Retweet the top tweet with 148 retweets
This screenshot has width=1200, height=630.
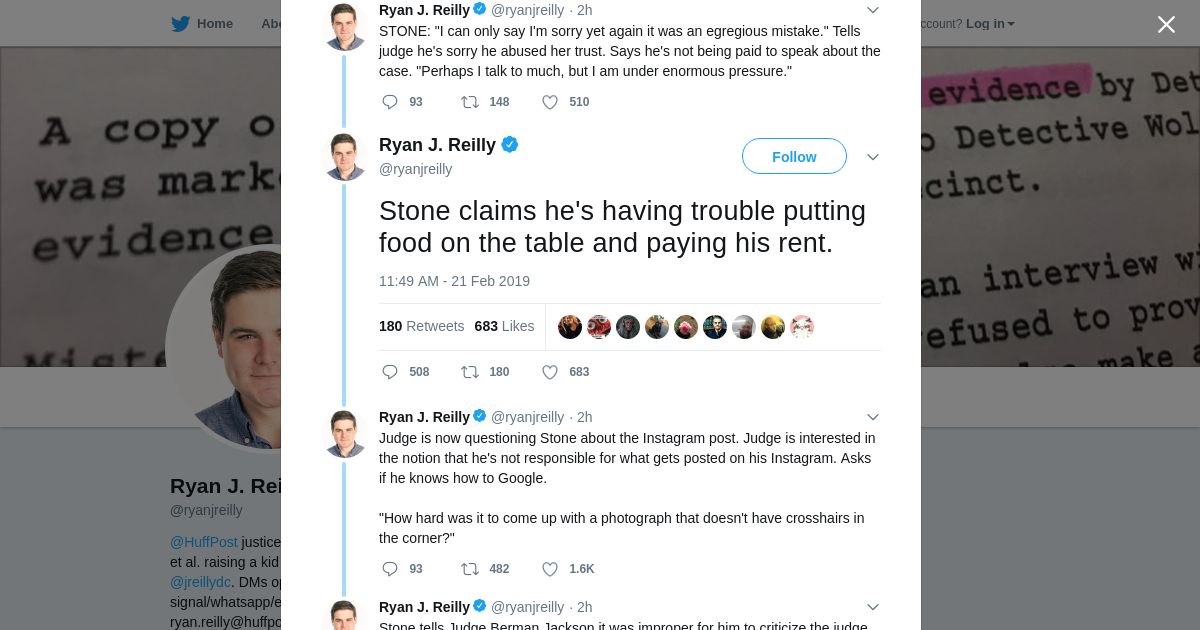470,102
